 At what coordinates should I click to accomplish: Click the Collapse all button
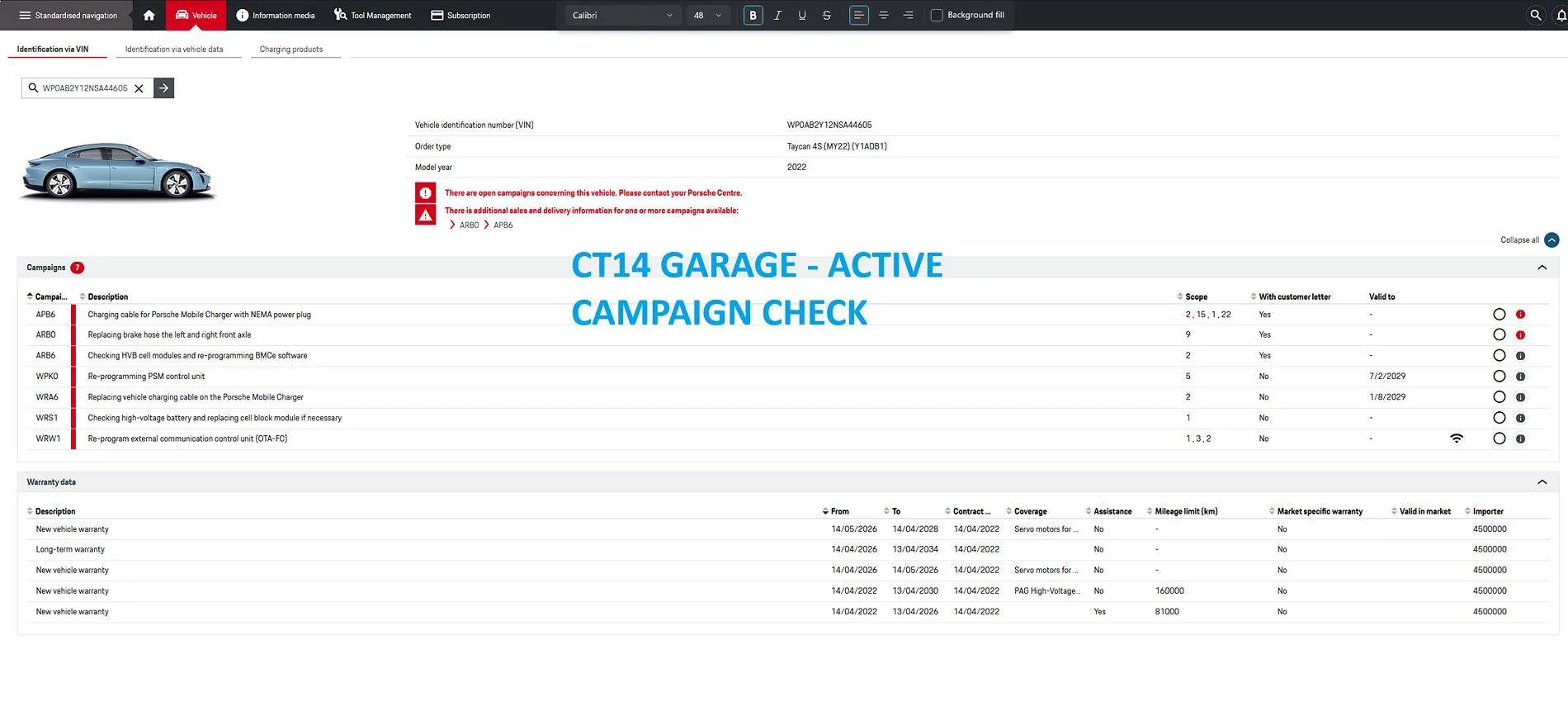(1529, 240)
